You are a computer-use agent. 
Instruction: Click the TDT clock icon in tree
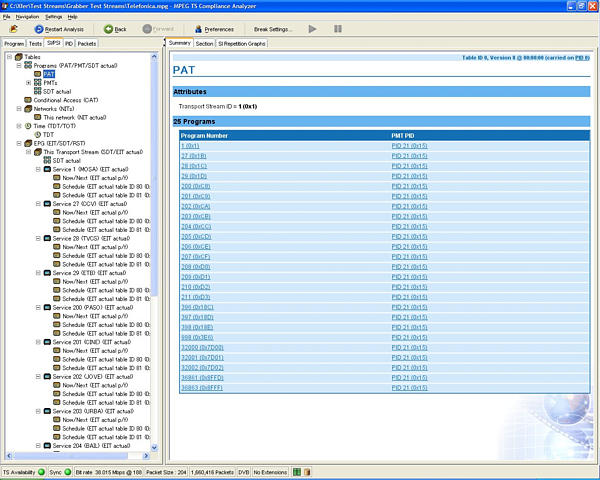click(x=37, y=134)
